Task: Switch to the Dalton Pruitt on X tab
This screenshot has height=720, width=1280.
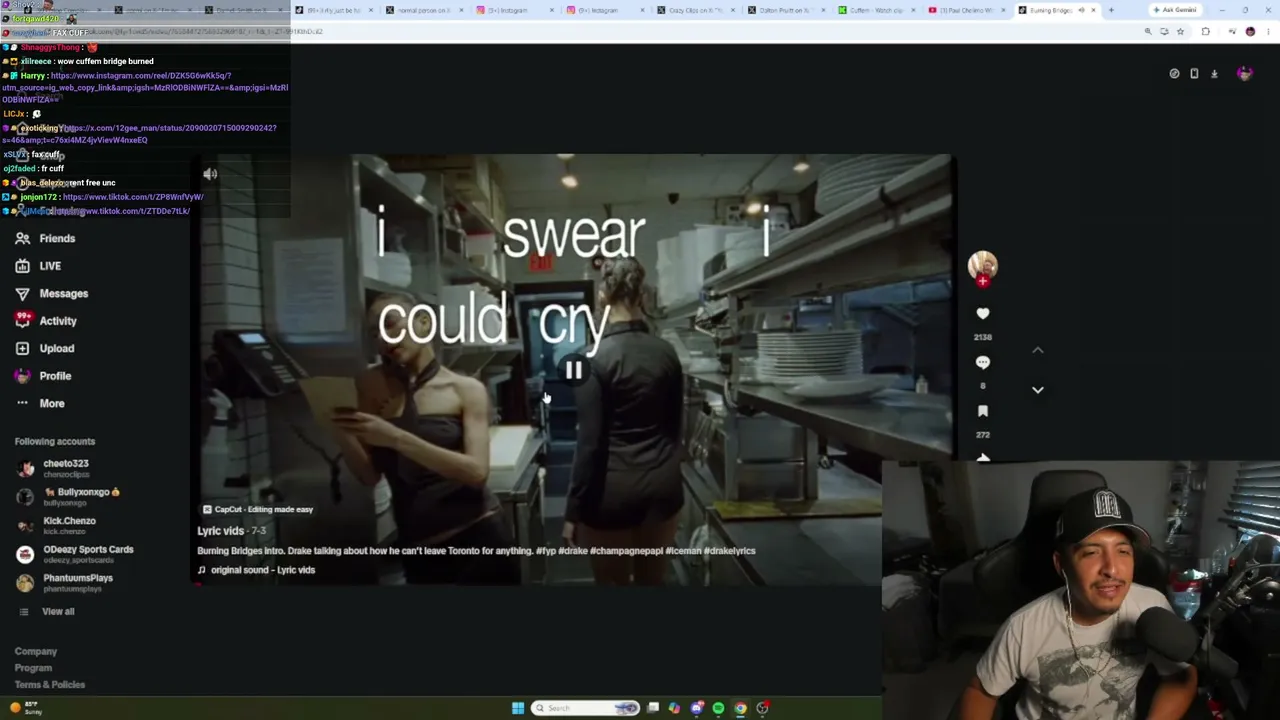Action: [788, 10]
